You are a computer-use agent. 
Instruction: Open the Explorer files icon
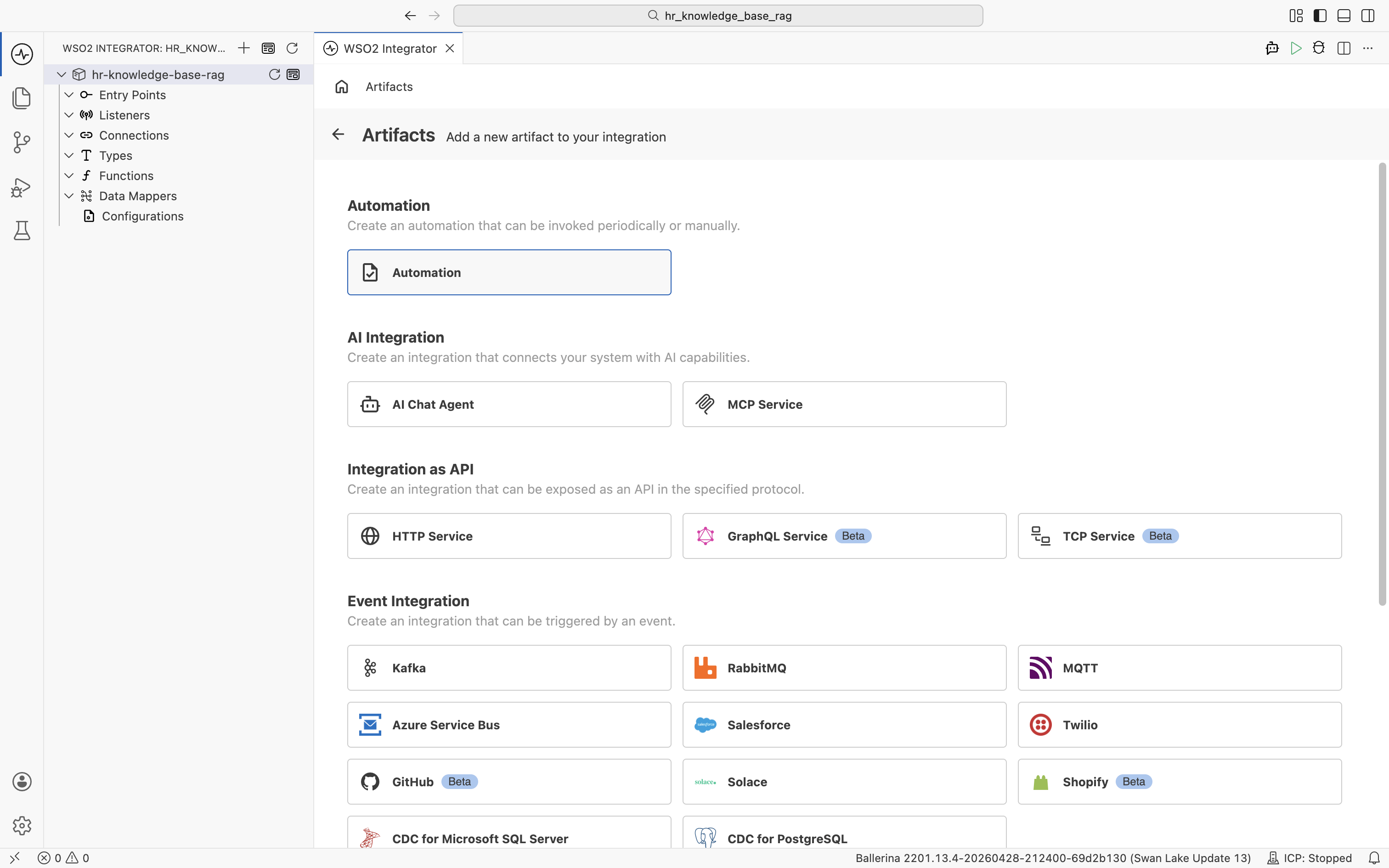tap(22, 98)
